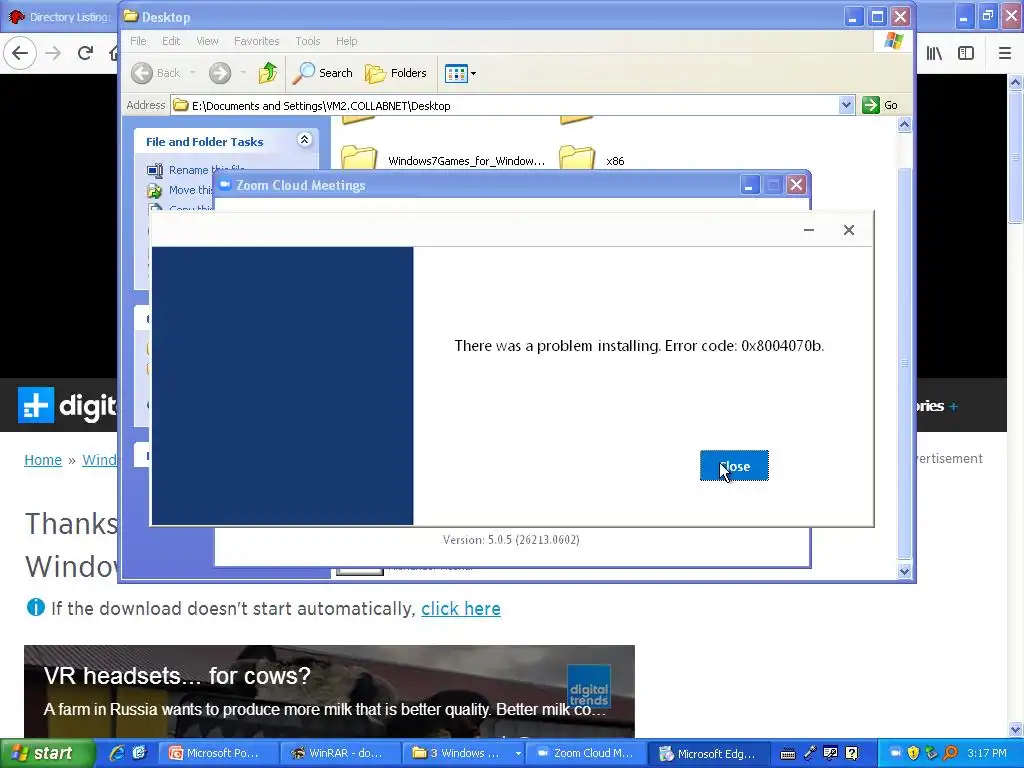1024x768 pixels.
Task: Toggle the browser sidebar icon
Action: 966,53
